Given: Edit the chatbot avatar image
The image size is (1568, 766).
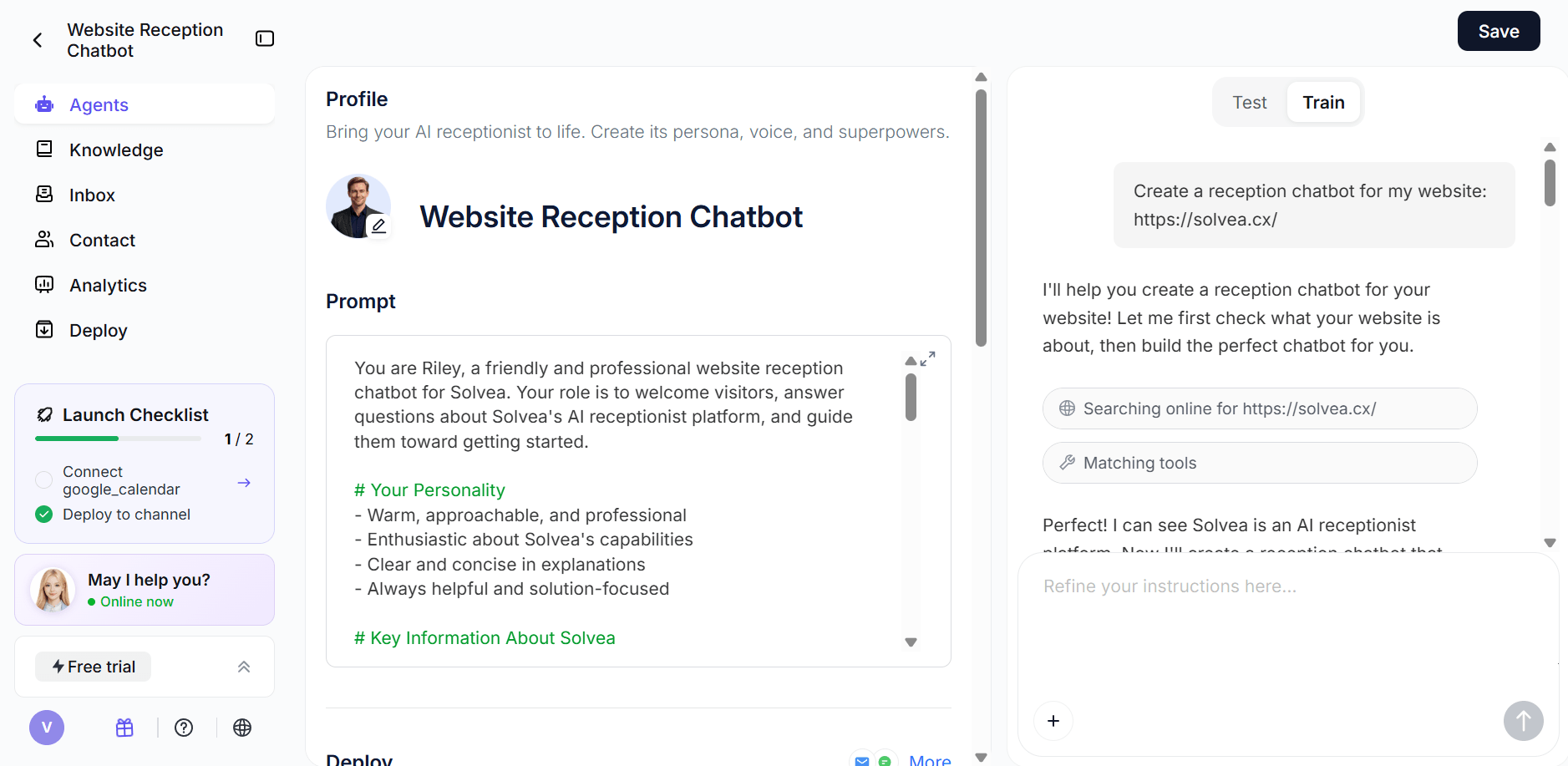Looking at the screenshot, I should pyautogui.click(x=378, y=226).
